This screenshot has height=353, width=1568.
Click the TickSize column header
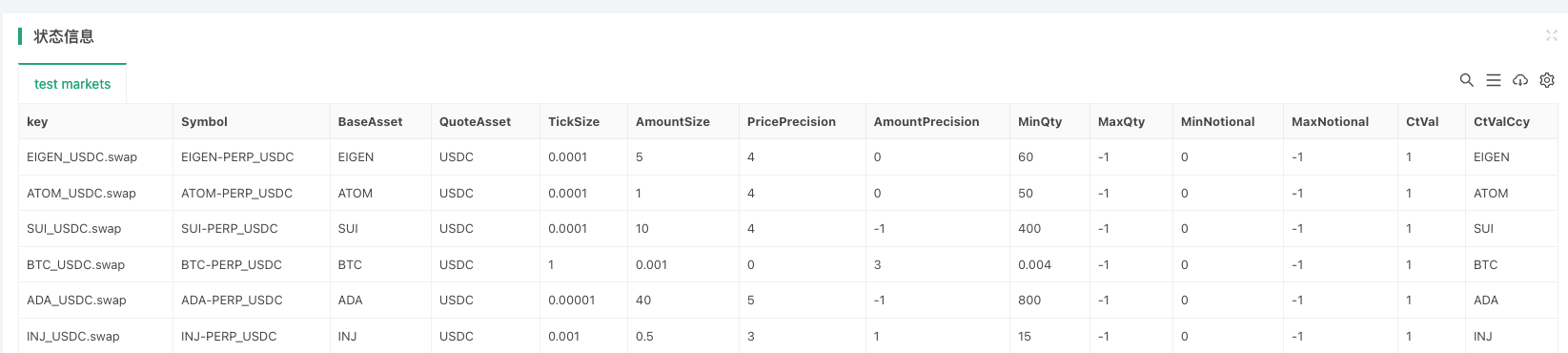tap(574, 121)
